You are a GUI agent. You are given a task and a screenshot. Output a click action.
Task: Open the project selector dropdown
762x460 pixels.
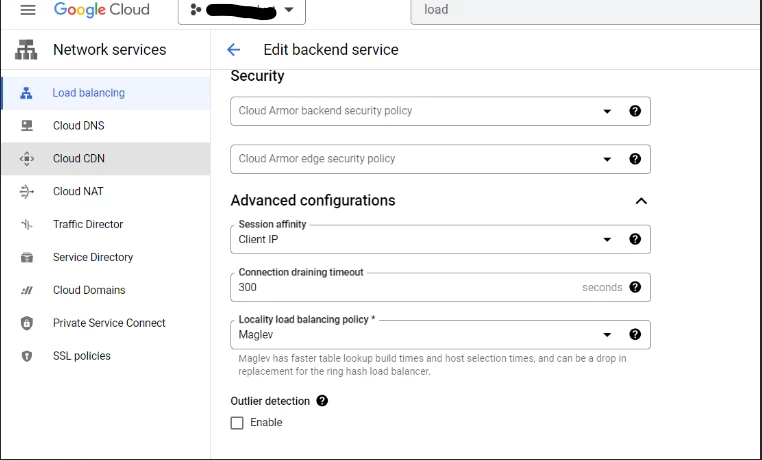tap(242, 11)
